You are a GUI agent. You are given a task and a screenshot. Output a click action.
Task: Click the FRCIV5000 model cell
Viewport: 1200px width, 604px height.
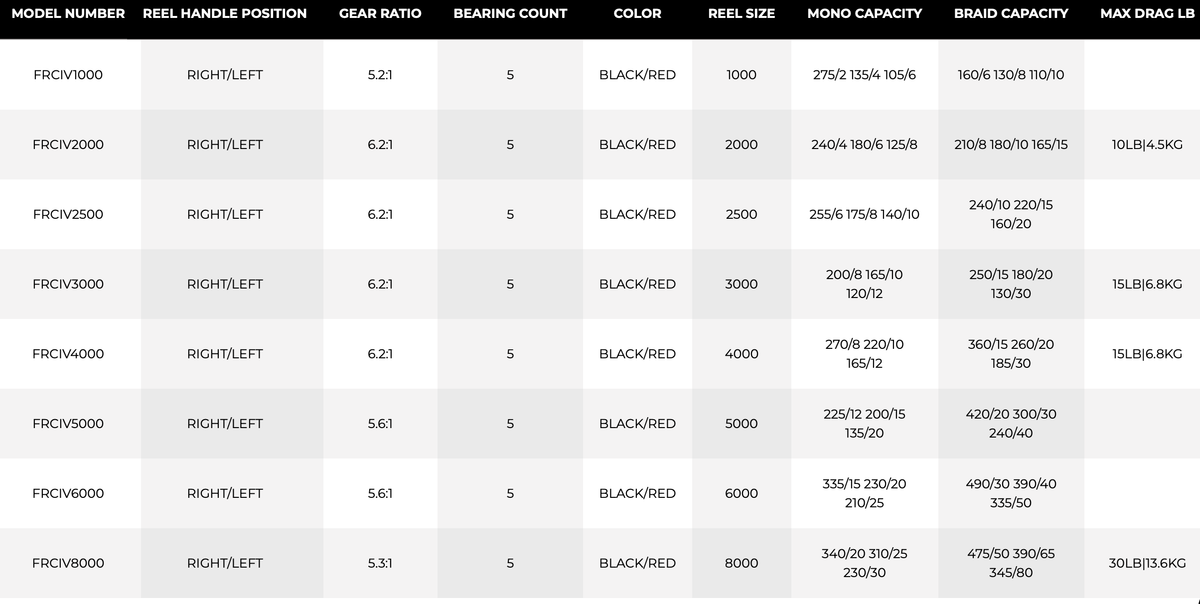click(x=68, y=423)
